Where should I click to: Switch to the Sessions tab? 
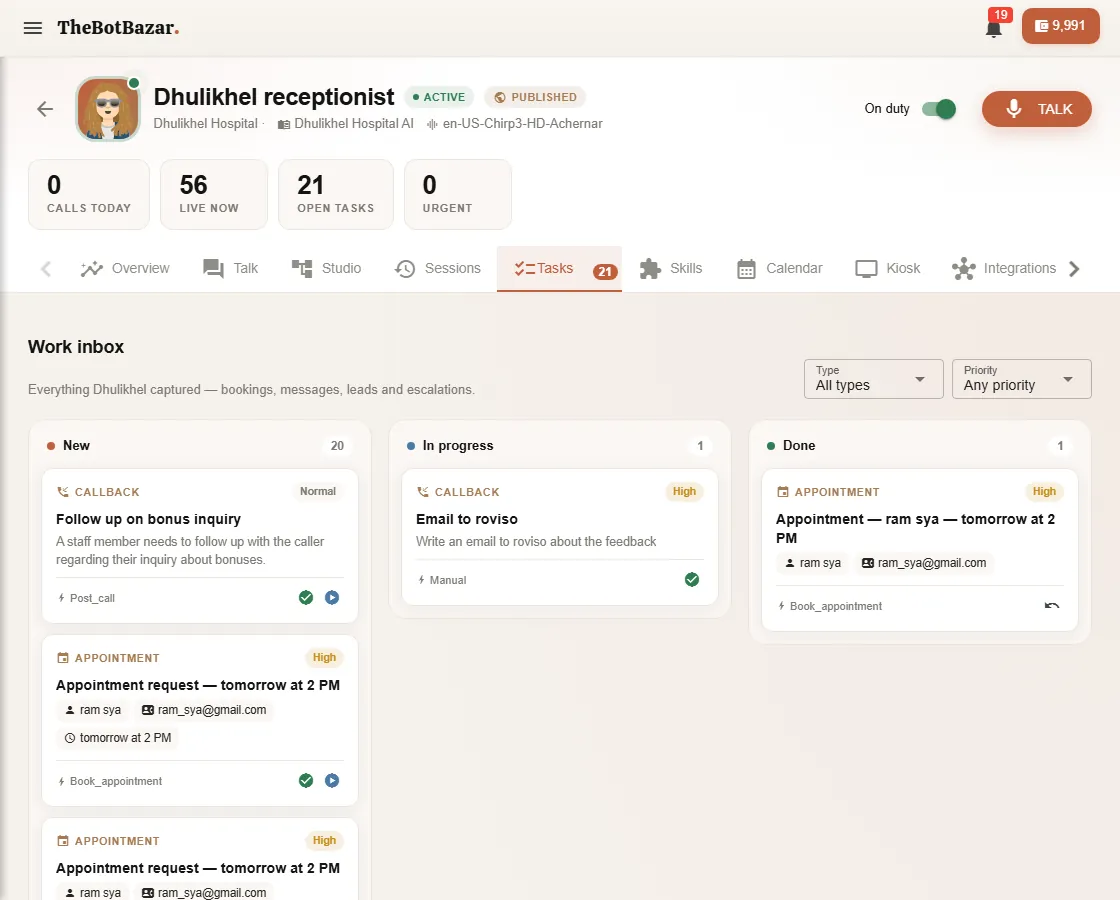[x=437, y=269]
